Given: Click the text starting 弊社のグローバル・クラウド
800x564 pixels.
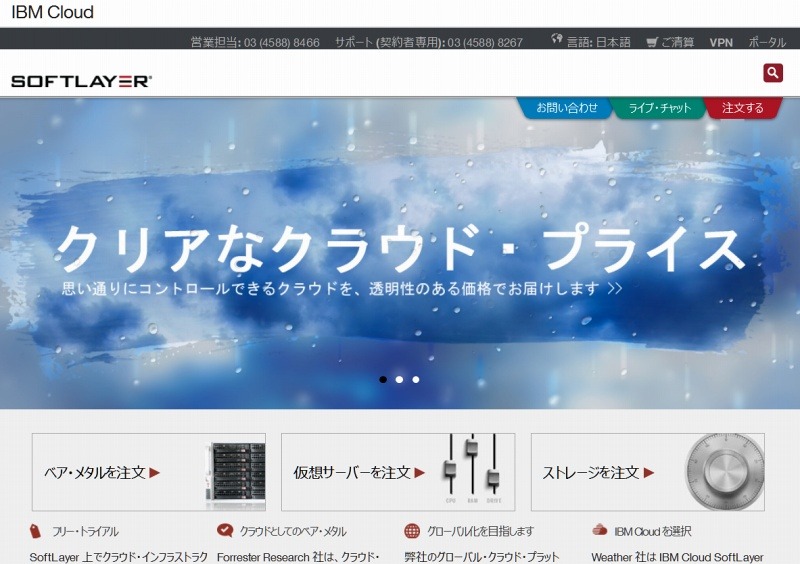Looking at the screenshot, I should [x=482, y=557].
